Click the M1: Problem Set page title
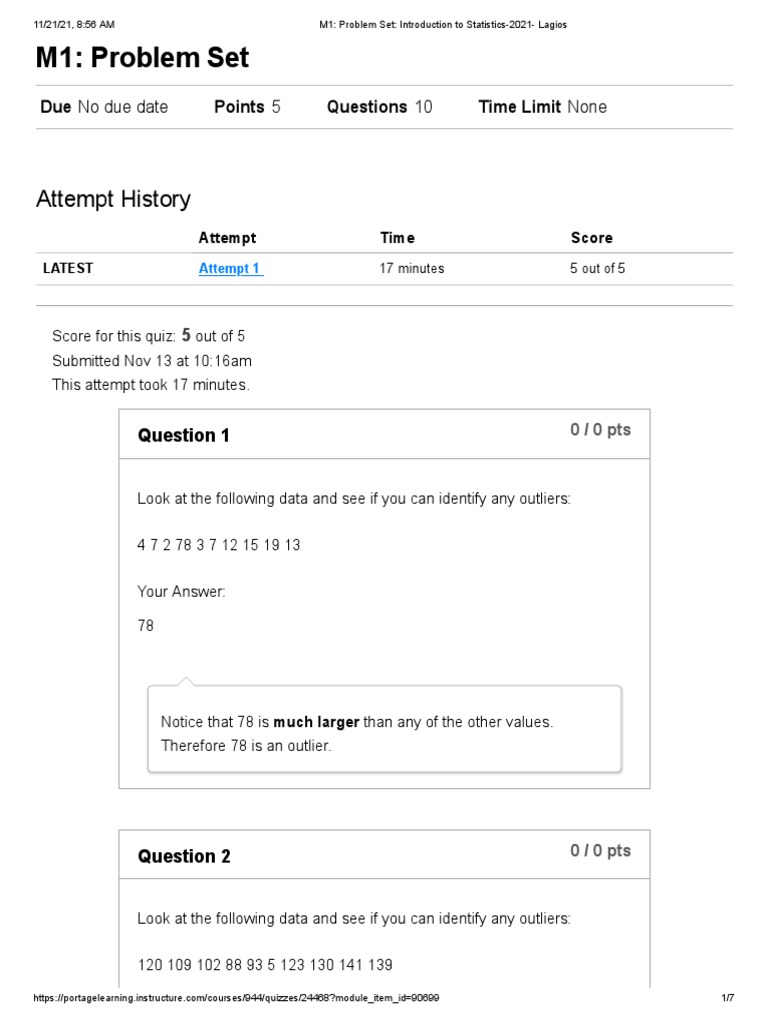This screenshot has width=768, height=1024. pos(142,58)
